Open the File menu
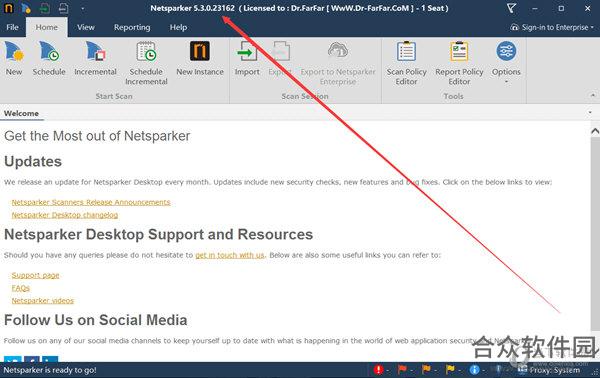 (x=12, y=27)
